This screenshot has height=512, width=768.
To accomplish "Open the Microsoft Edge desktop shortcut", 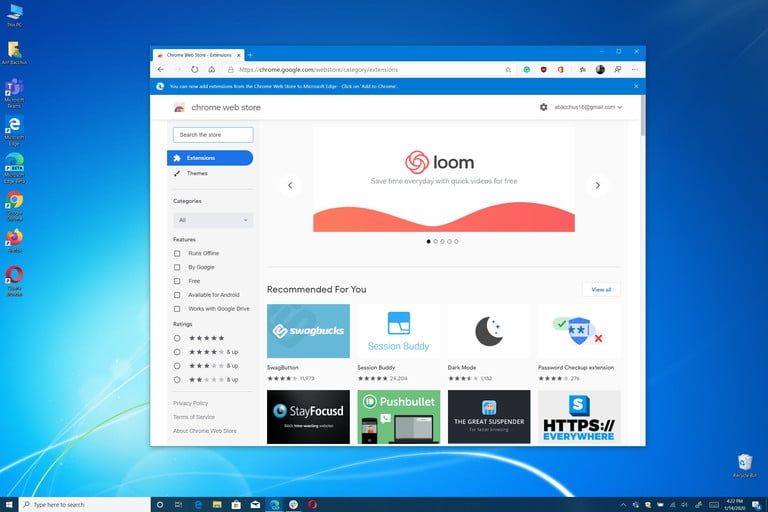I will coord(14,130).
